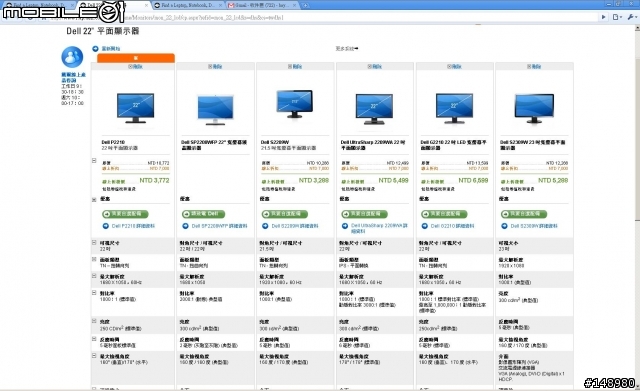Collapse the 面板類型 row expander
Image resolution: width=640 pixels, height=391 pixels.
click(94, 259)
